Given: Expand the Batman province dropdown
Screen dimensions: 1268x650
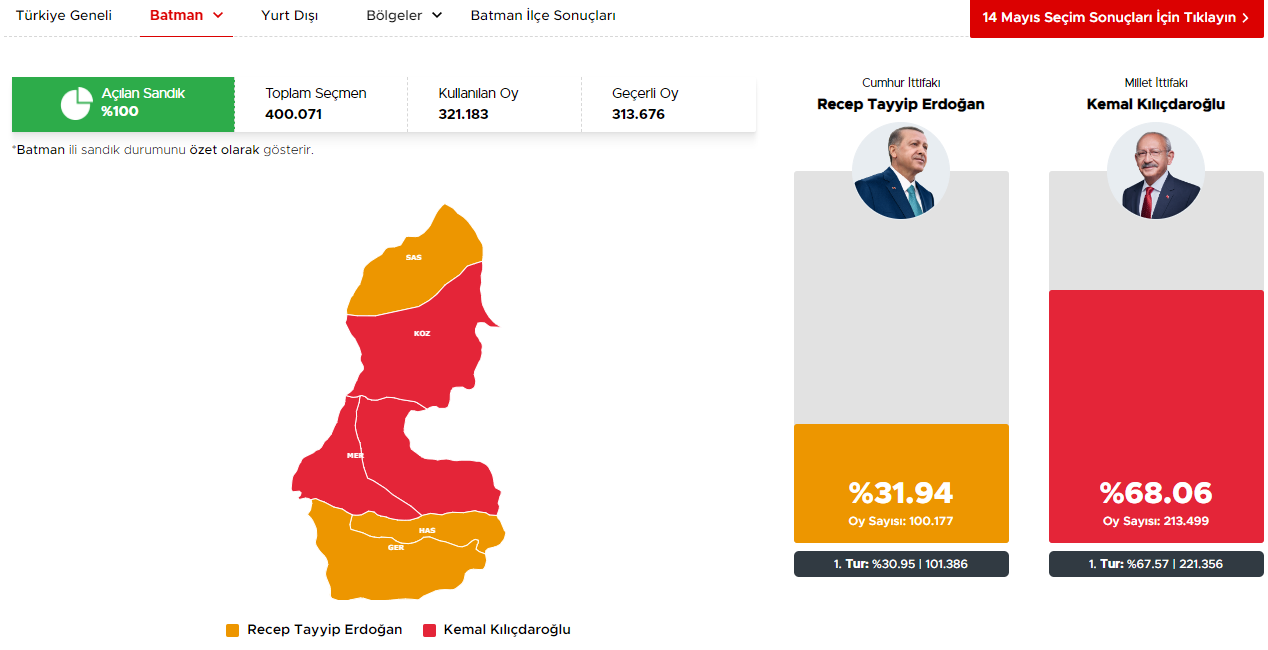Looking at the screenshot, I should coord(187,16).
